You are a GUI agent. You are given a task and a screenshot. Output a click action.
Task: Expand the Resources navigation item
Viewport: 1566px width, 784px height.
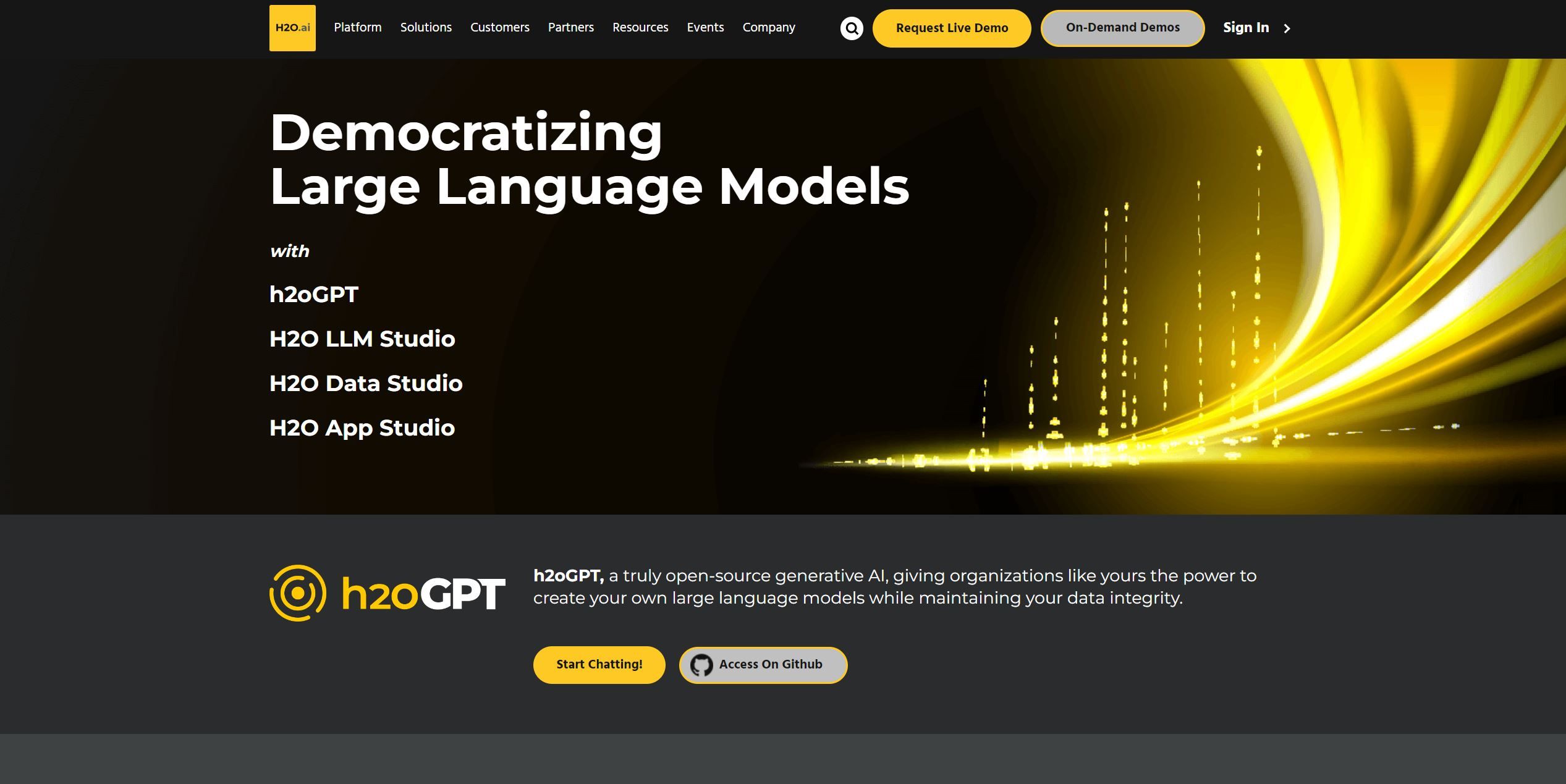(x=640, y=27)
